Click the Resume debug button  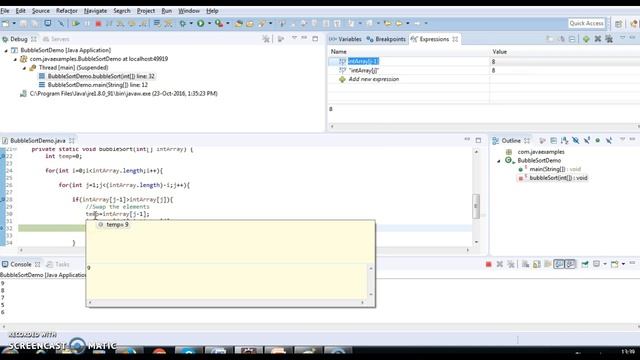[x=76, y=24]
